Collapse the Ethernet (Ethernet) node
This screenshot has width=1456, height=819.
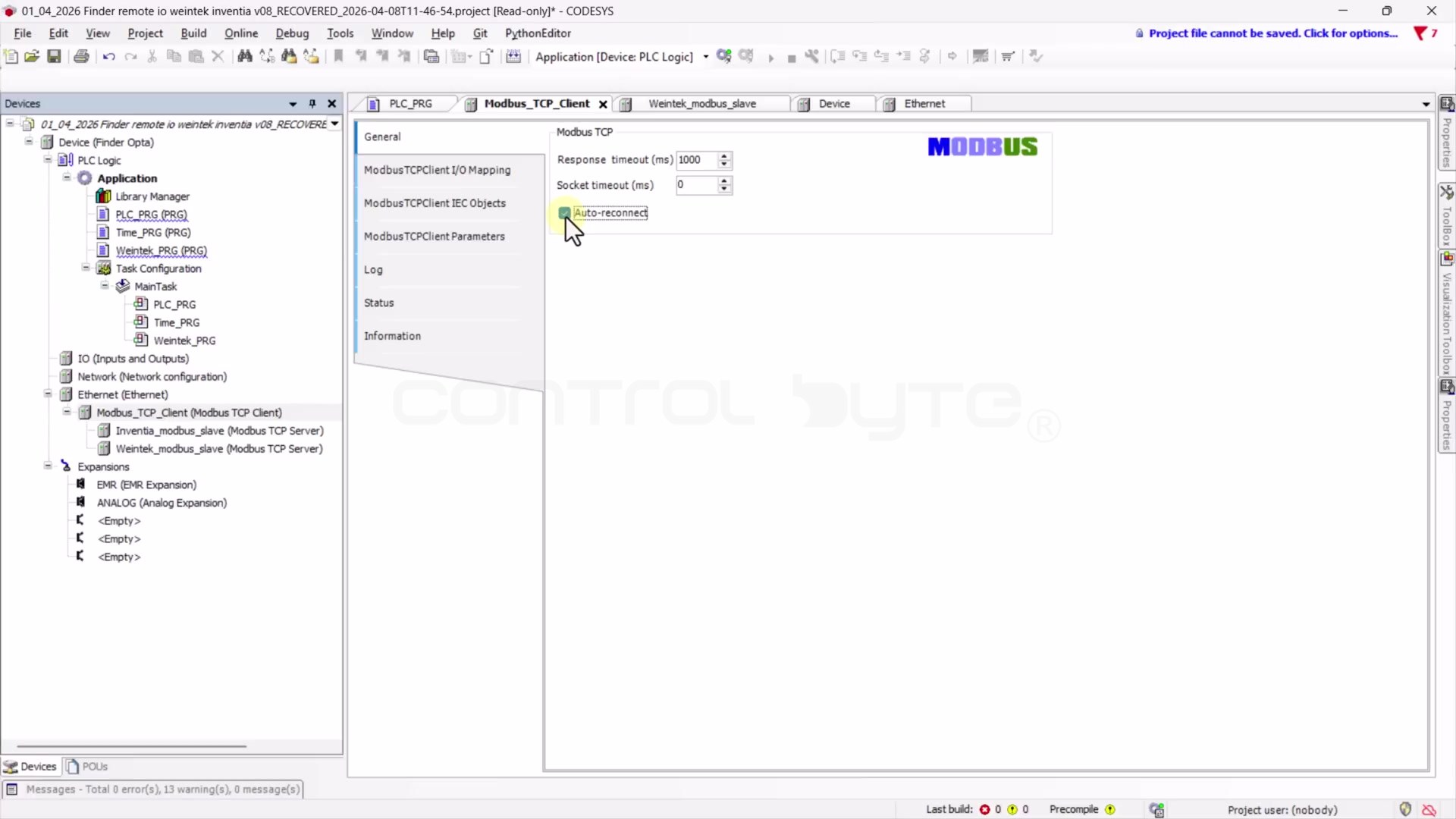(48, 394)
